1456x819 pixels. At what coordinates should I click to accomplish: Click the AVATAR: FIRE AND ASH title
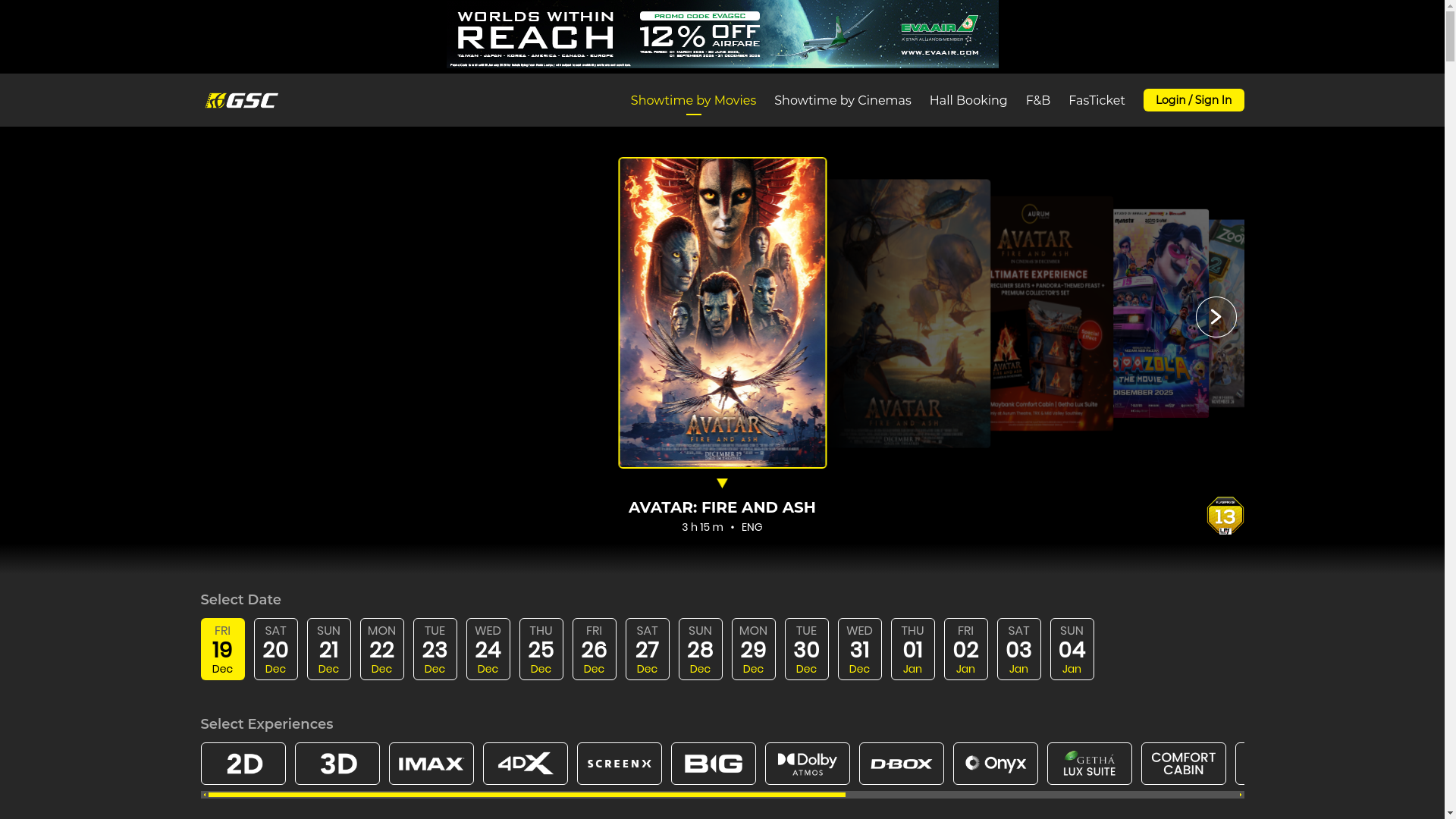click(x=722, y=507)
